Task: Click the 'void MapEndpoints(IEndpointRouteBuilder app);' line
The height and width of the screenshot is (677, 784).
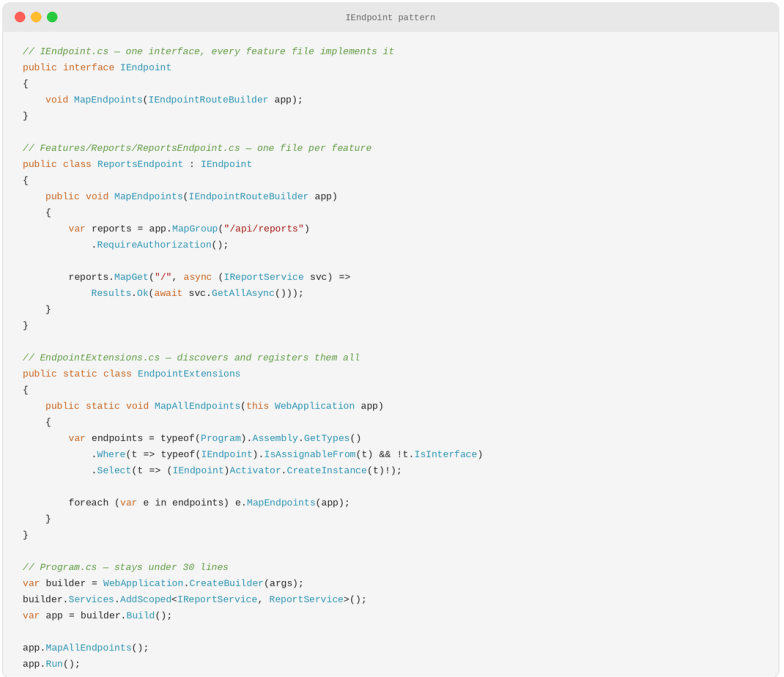Action: [x=174, y=100]
